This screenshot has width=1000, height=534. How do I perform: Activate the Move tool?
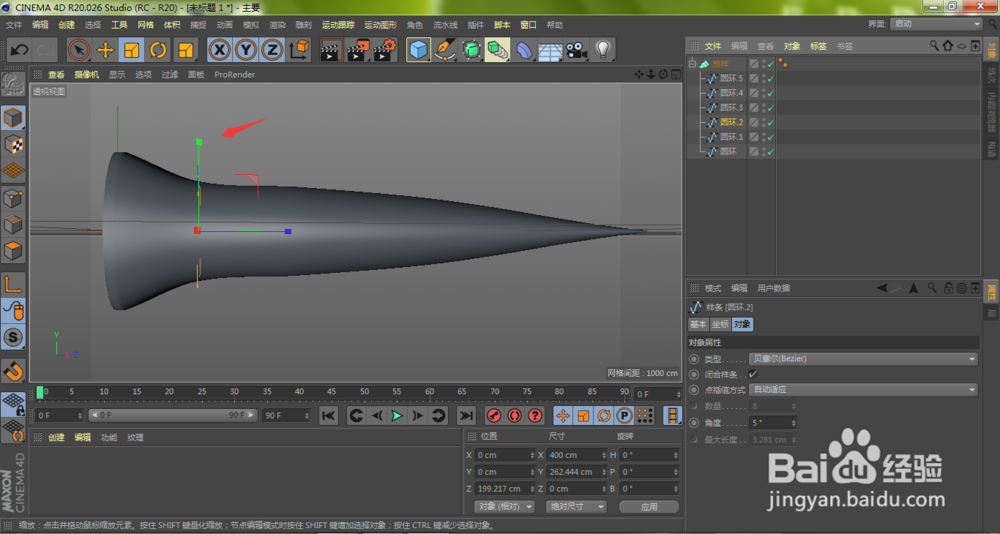pyautogui.click(x=105, y=50)
